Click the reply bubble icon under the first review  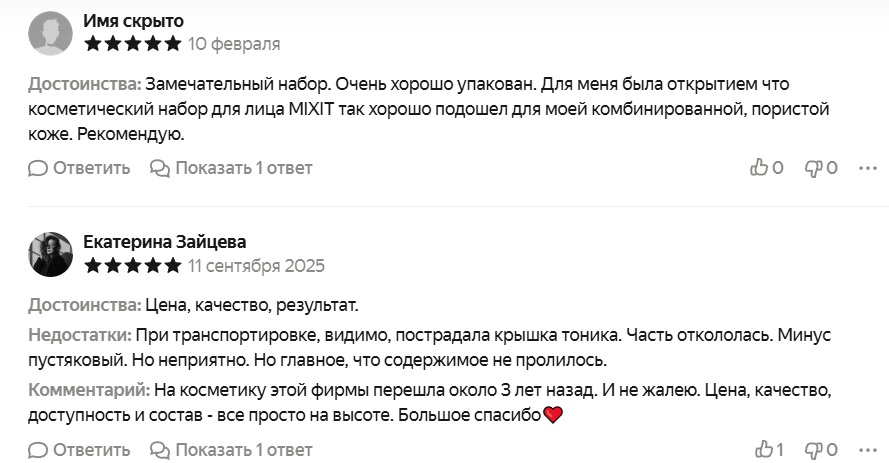click(x=38, y=168)
